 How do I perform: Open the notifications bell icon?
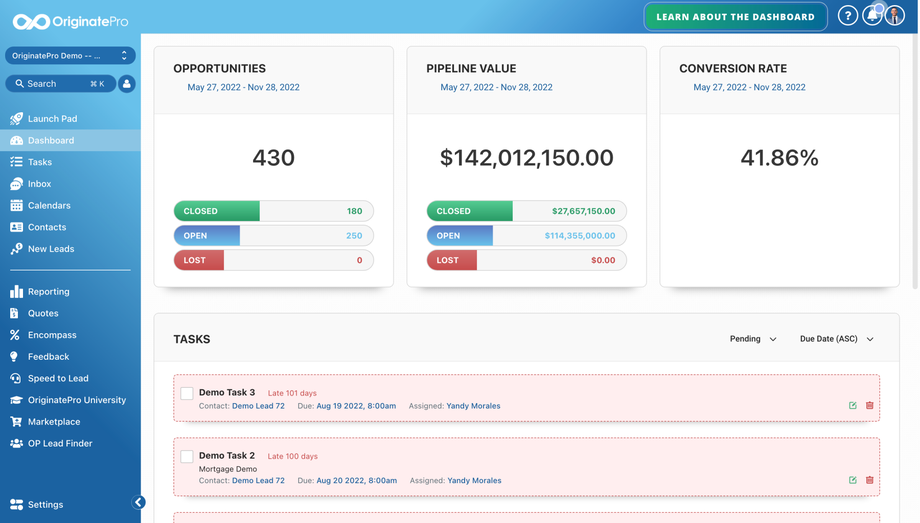point(872,16)
